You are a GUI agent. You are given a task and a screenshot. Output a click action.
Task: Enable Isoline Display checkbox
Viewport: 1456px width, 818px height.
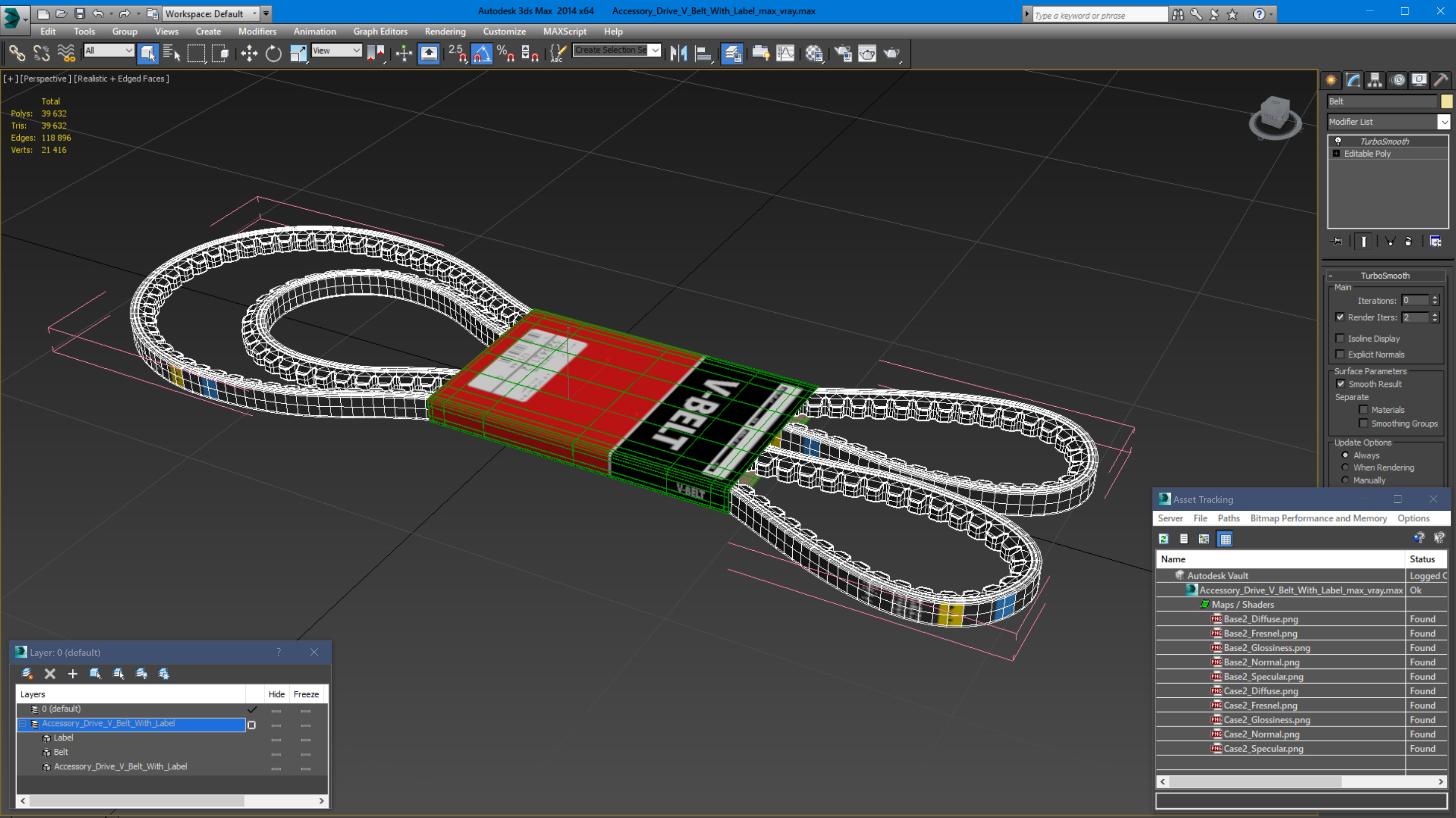tap(1340, 338)
